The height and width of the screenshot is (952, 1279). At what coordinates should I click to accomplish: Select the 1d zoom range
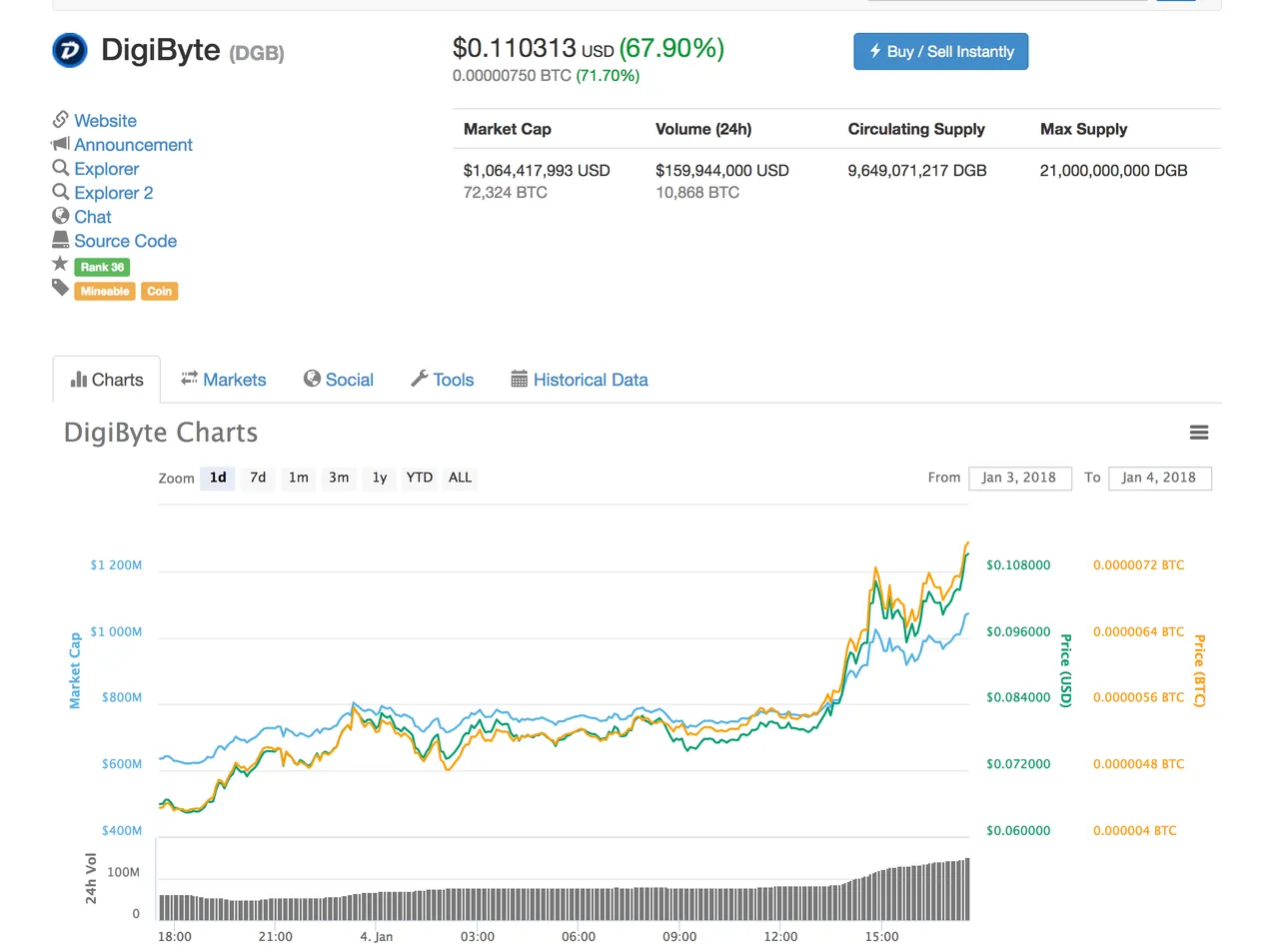[x=218, y=477]
